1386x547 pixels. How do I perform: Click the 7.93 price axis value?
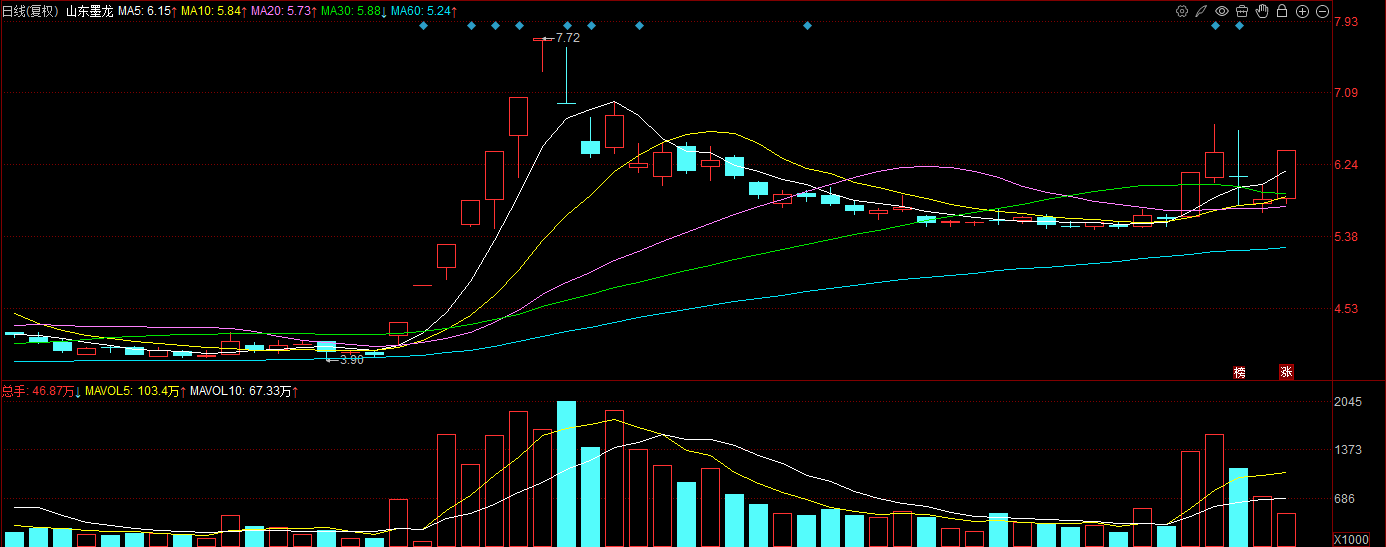coord(1345,22)
